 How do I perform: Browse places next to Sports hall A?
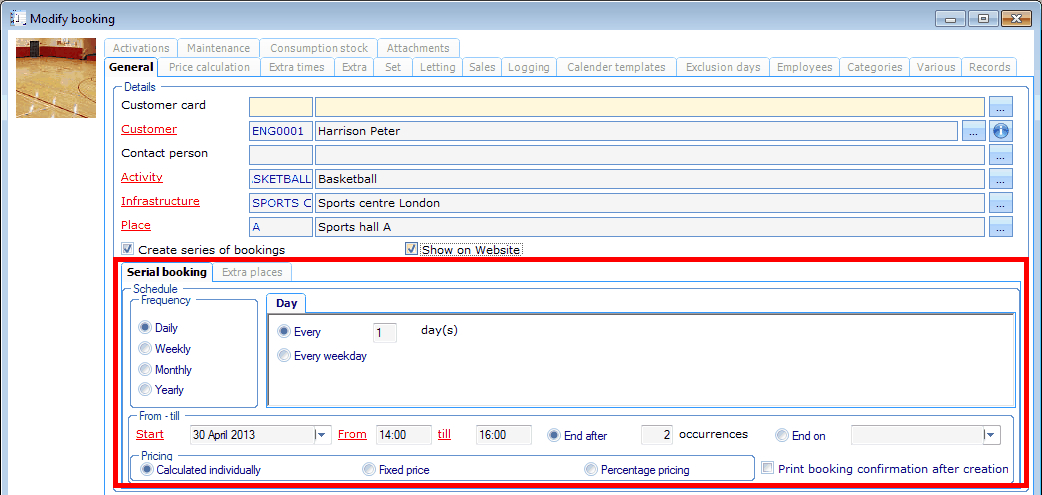pos(1001,226)
